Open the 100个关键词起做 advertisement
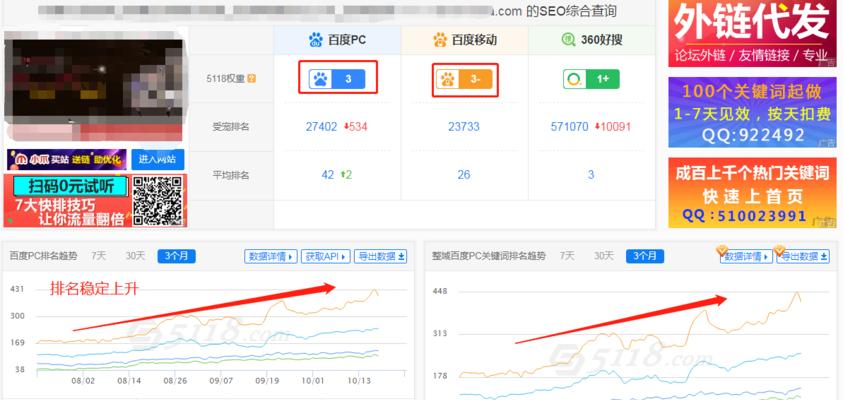Screen dimensions: 843x400 point(753,112)
